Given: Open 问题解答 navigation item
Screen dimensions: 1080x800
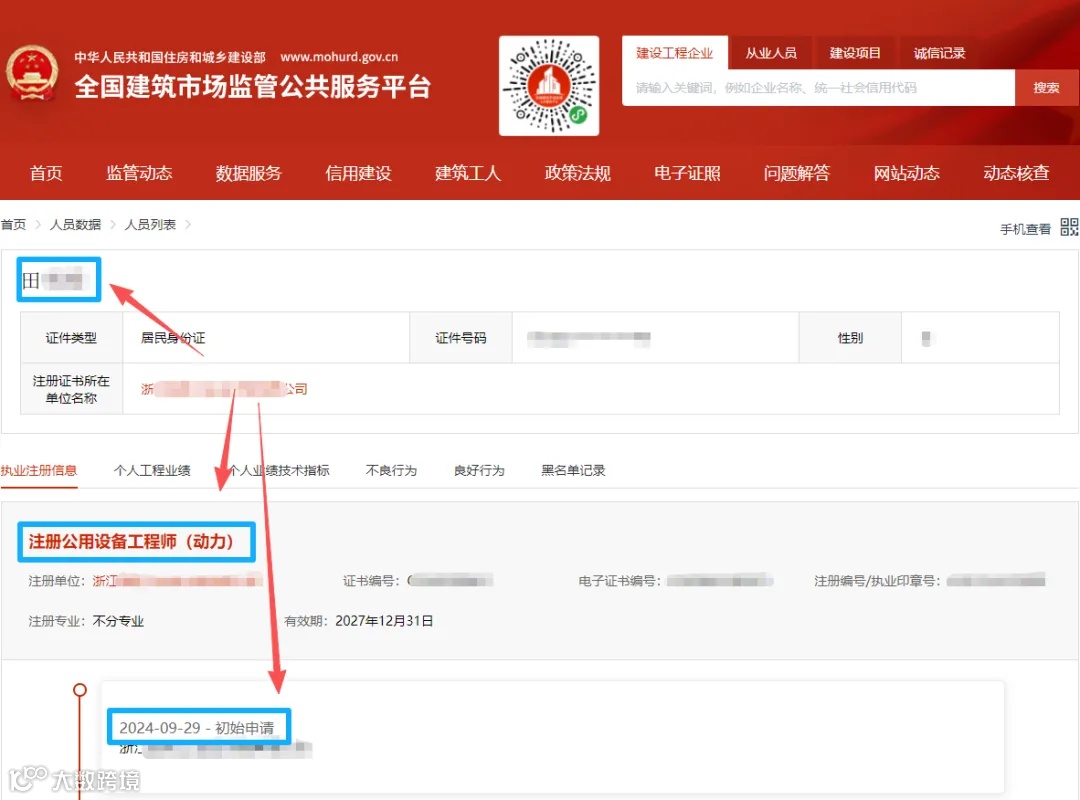Looking at the screenshot, I should (x=796, y=173).
